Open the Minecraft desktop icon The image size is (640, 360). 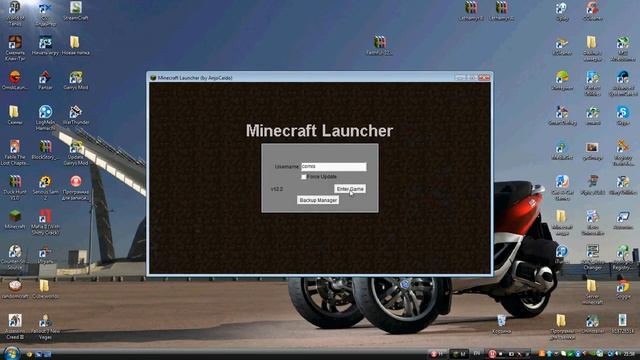click(x=15, y=219)
